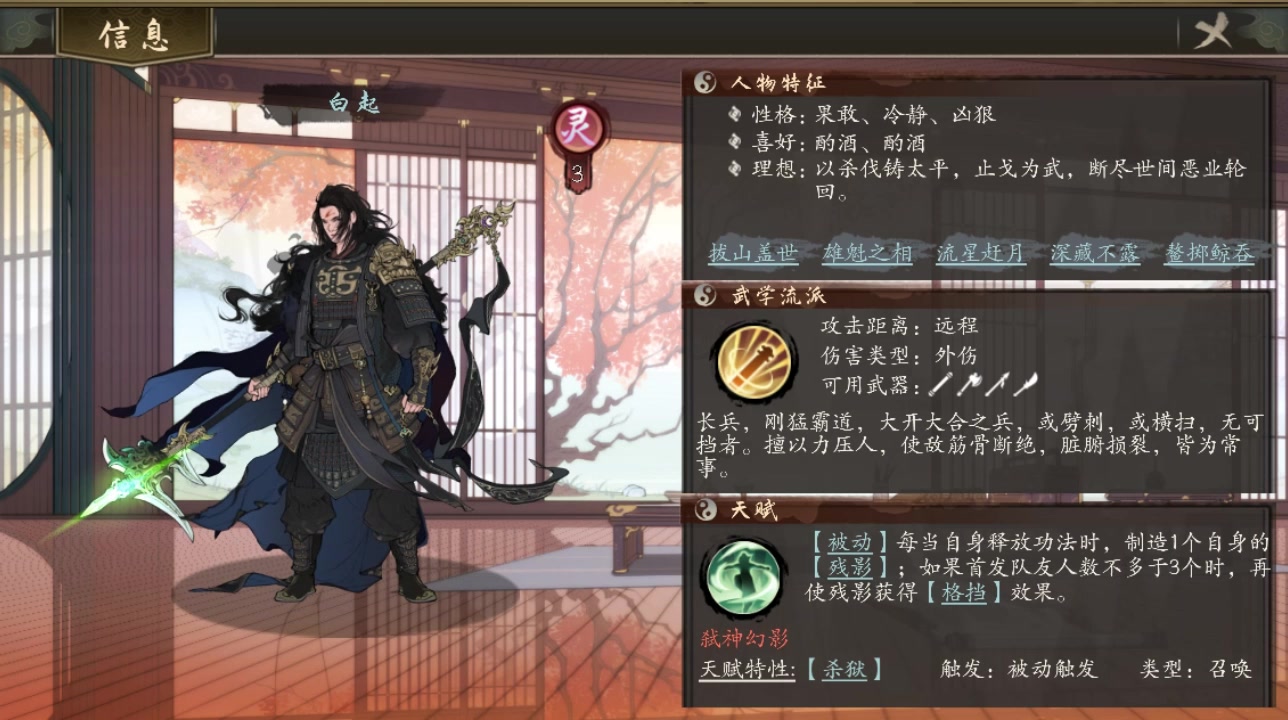View the 鳌掷鲸吞 trait
The height and width of the screenshot is (720, 1288).
click(x=1209, y=253)
